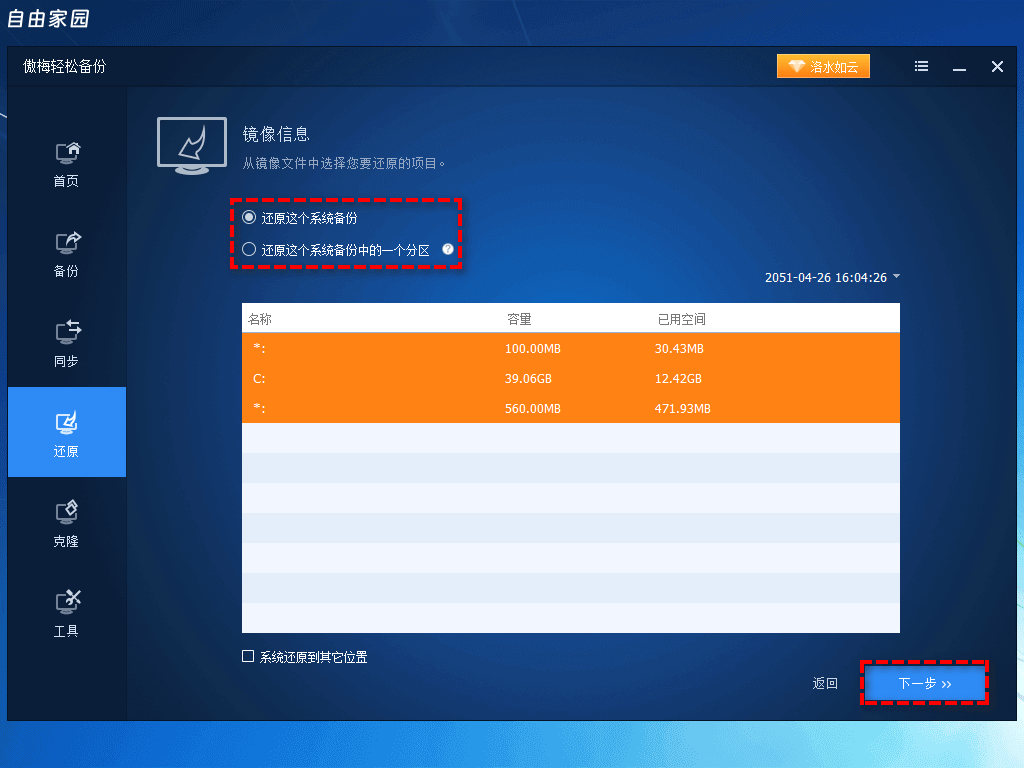This screenshot has height=768, width=1024.
Task: Click the mirror image info icon
Action: point(191,145)
